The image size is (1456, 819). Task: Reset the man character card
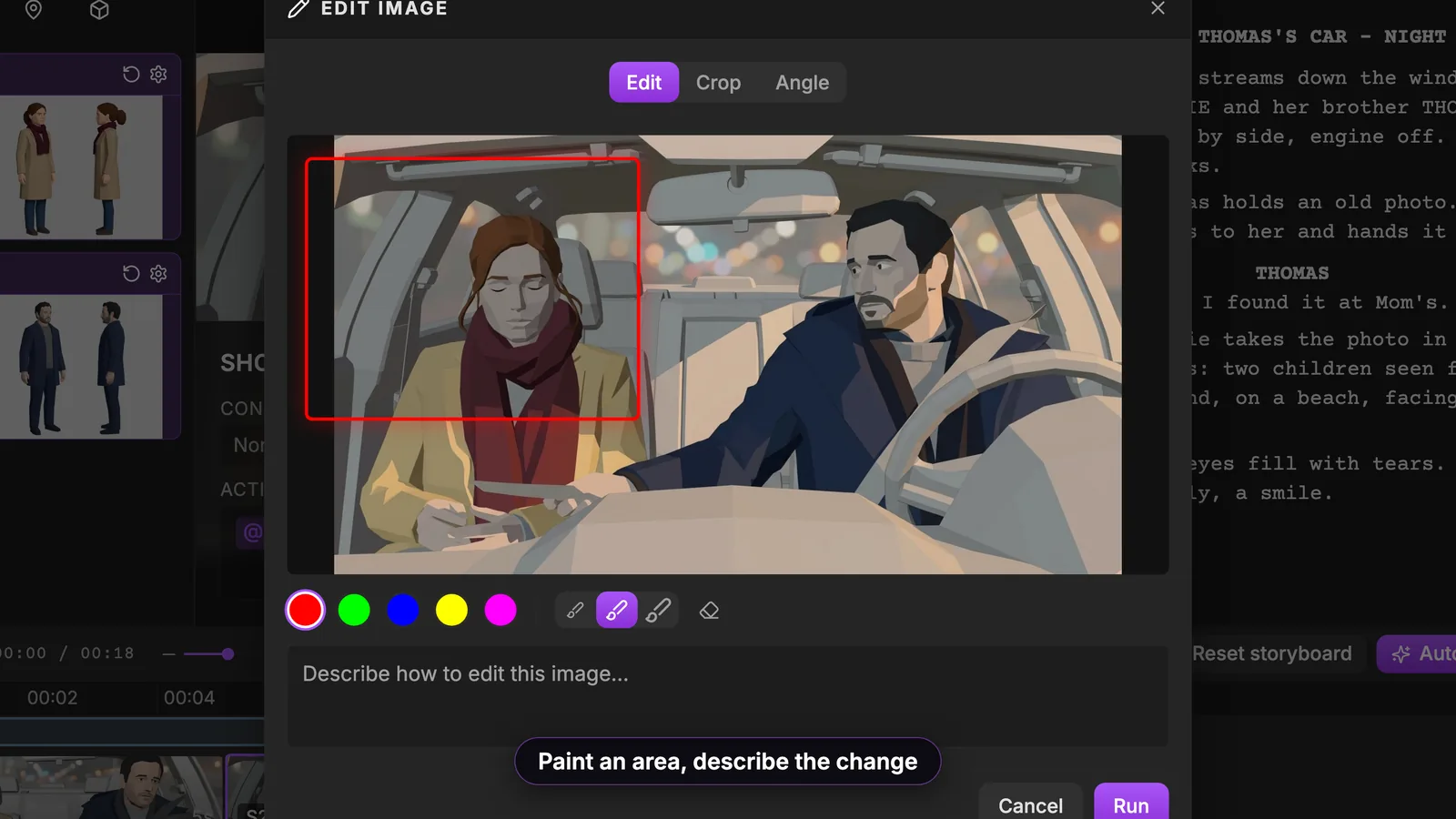click(131, 273)
